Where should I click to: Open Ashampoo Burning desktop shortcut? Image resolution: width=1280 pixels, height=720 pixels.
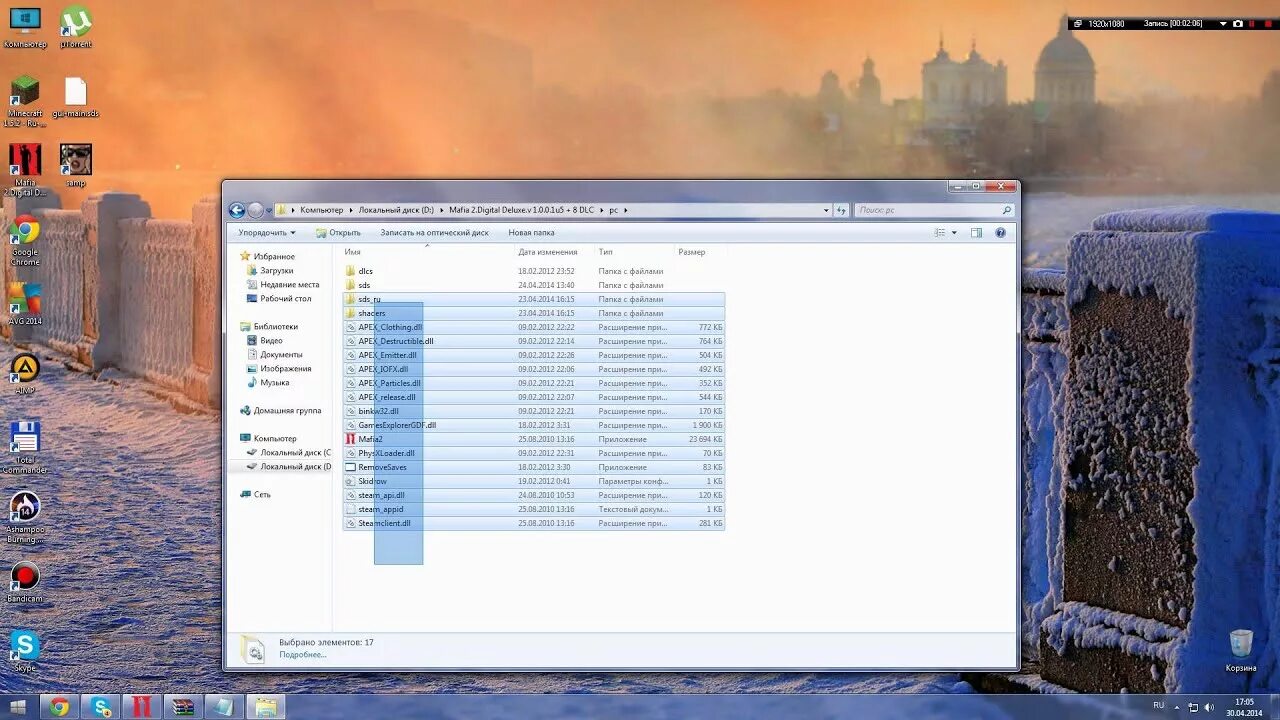tap(25, 517)
